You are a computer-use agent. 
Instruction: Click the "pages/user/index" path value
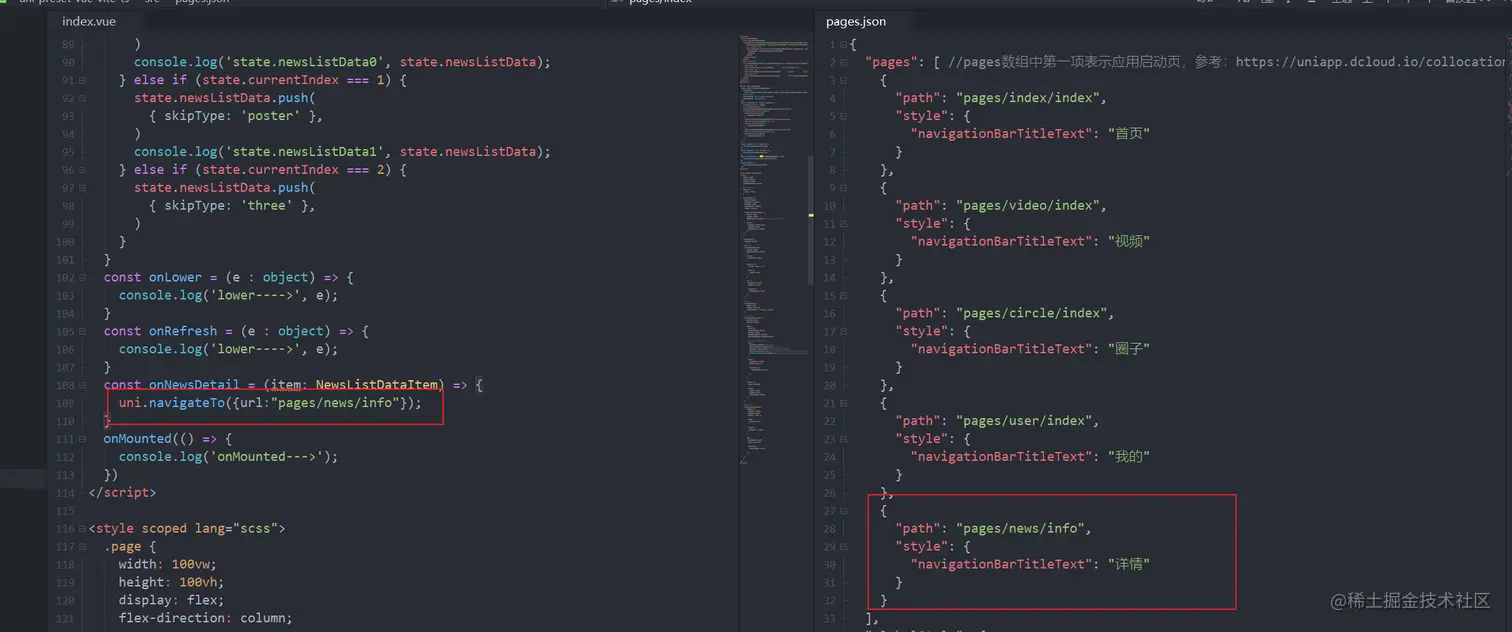[1026, 421]
